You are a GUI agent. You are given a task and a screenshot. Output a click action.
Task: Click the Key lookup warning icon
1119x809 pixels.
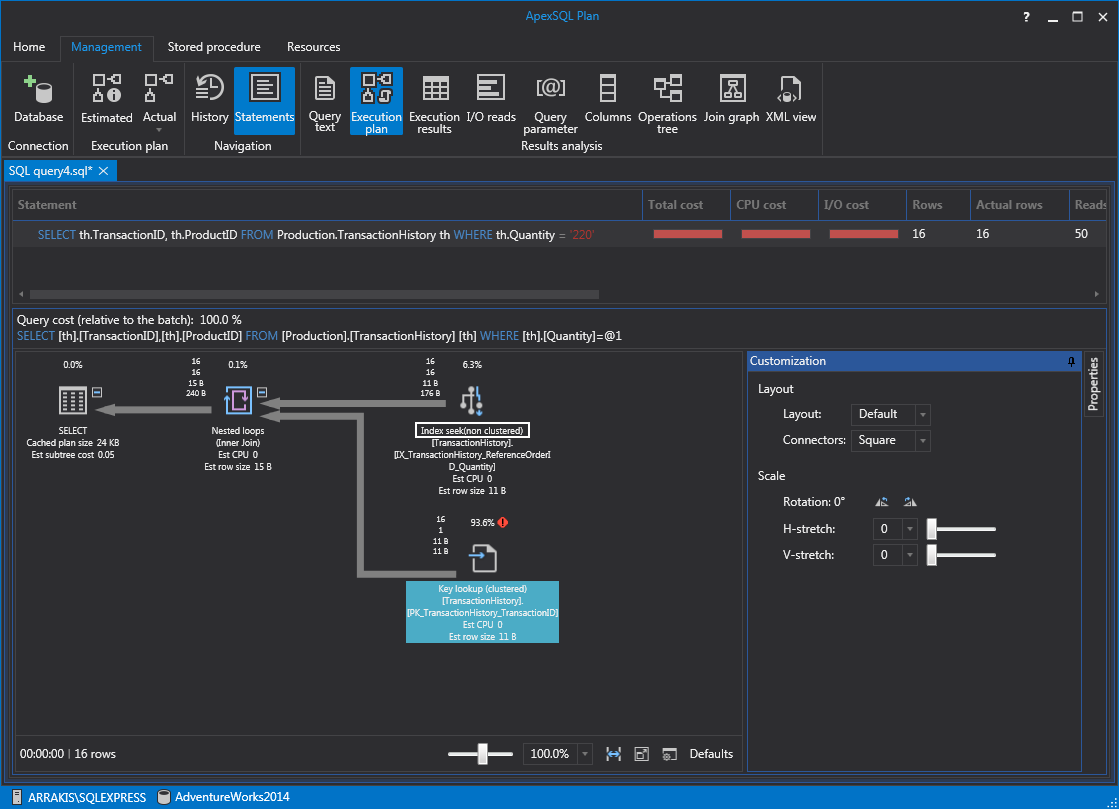coord(503,522)
